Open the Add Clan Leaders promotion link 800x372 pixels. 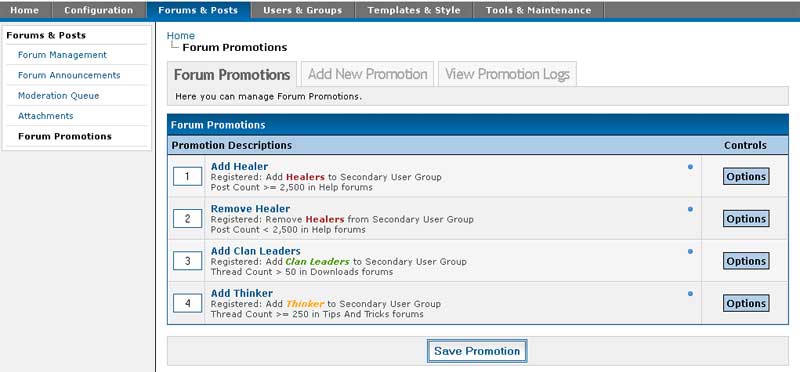[256, 251]
